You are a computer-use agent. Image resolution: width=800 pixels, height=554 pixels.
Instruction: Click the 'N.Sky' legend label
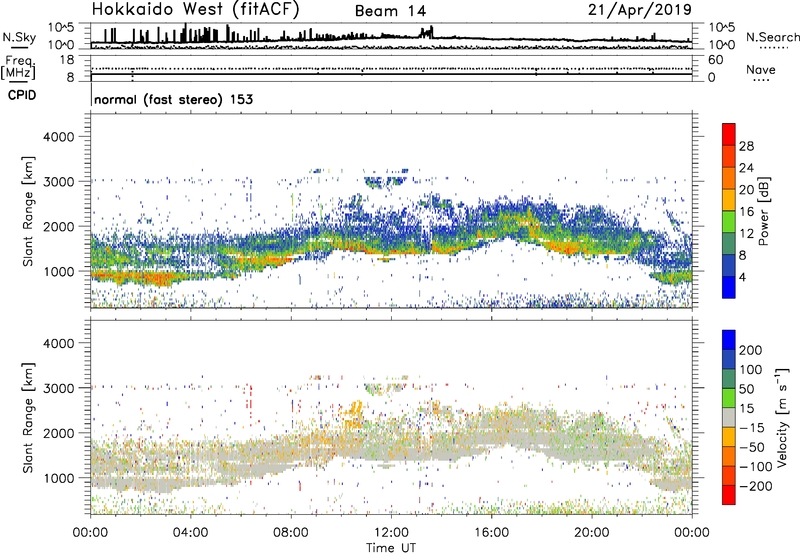pos(19,38)
